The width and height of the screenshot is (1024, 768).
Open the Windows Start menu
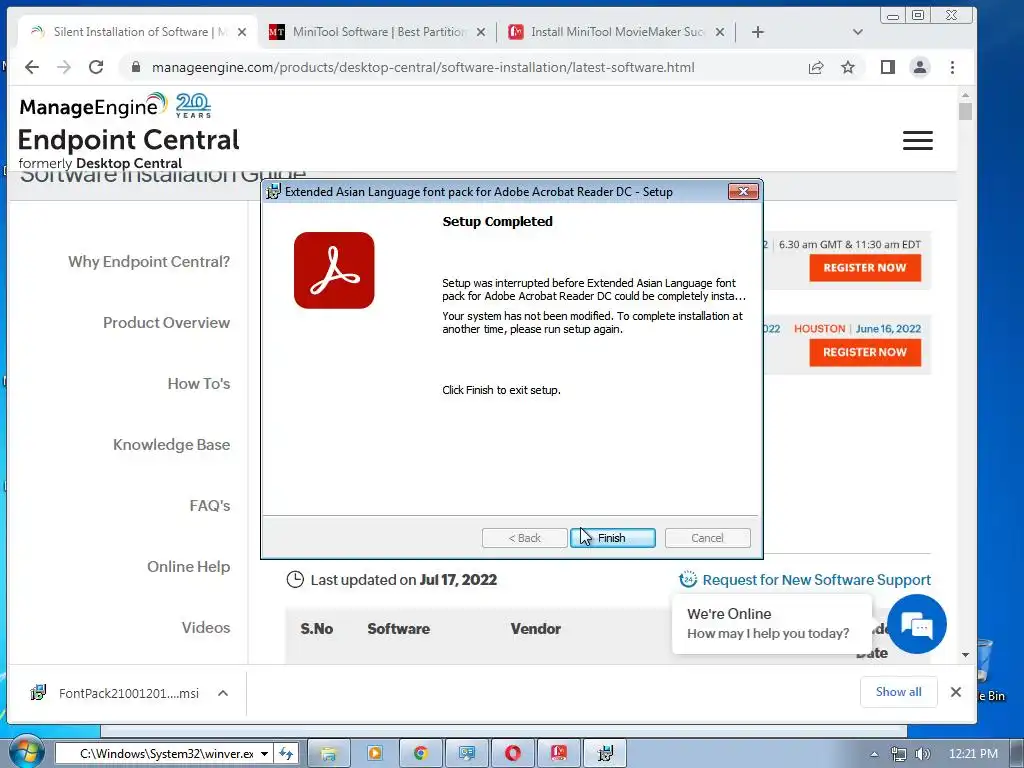click(26, 752)
